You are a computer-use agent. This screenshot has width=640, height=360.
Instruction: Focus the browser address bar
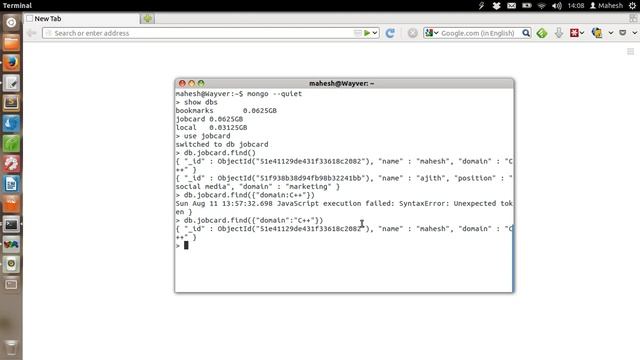(210, 33)
